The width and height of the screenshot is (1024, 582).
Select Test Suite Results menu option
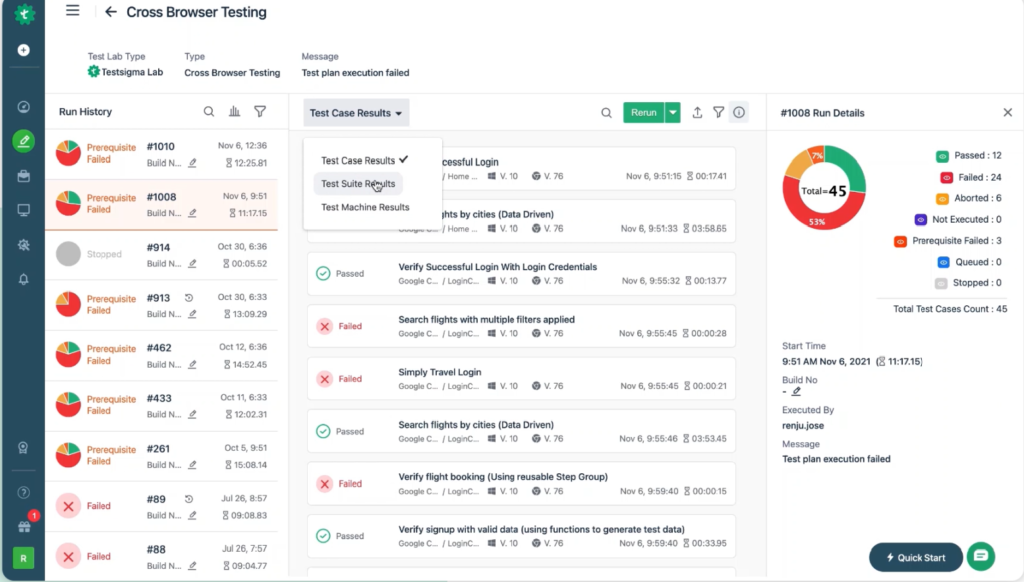point(358,184)
